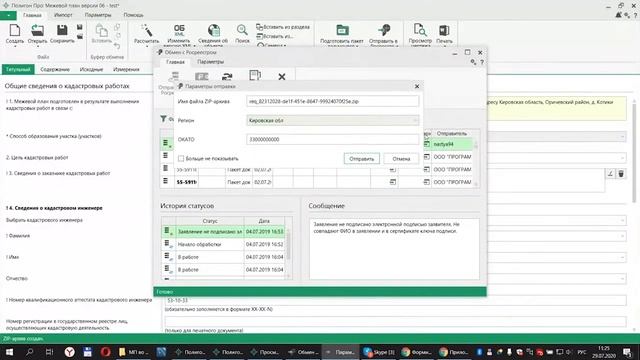Select the Исходные section tab

click(x=91, y=69)
